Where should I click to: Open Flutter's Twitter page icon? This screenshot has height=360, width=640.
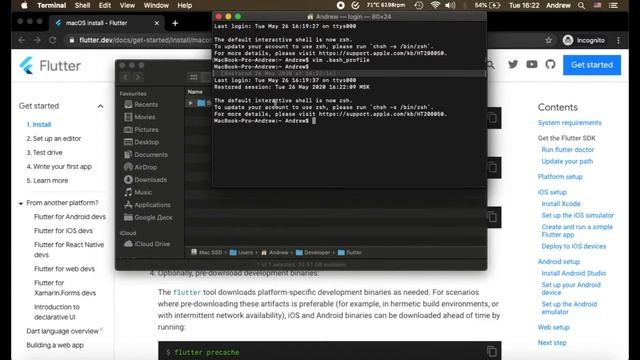(513, 64)
